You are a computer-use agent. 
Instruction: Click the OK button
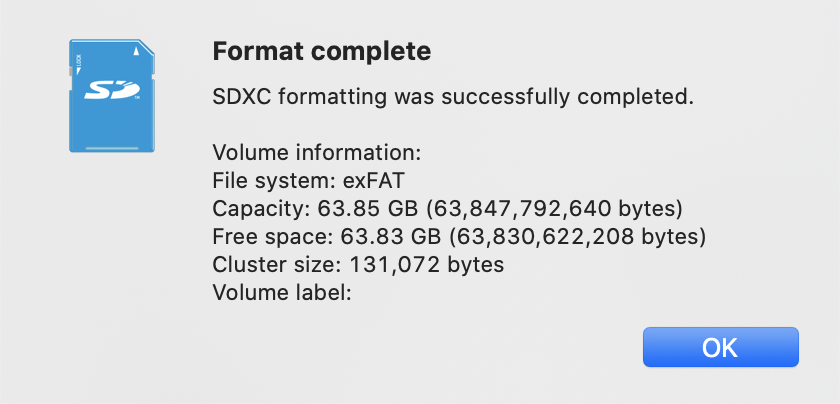pyautogui.click(x=721, y=347)
